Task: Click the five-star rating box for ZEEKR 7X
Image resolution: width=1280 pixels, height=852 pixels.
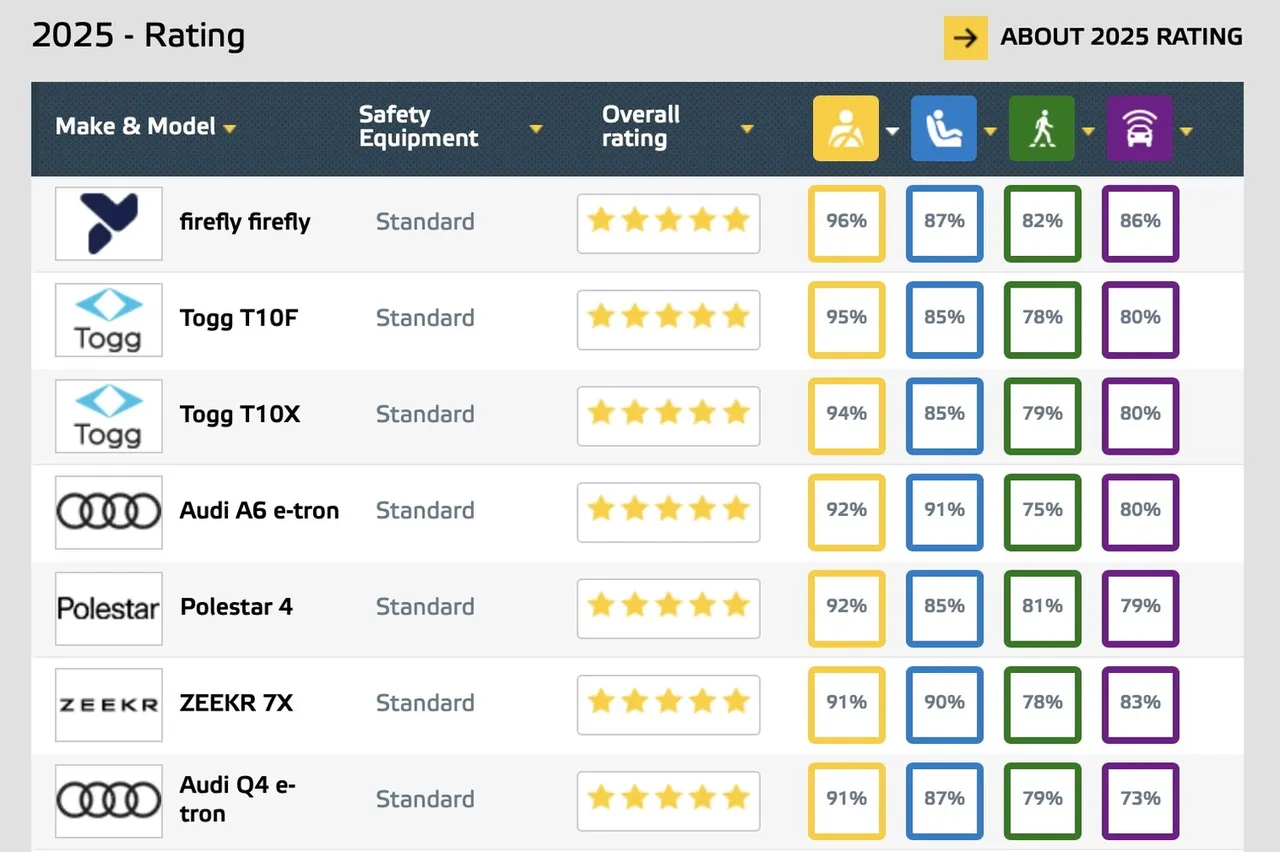Action: click(668, 704)
